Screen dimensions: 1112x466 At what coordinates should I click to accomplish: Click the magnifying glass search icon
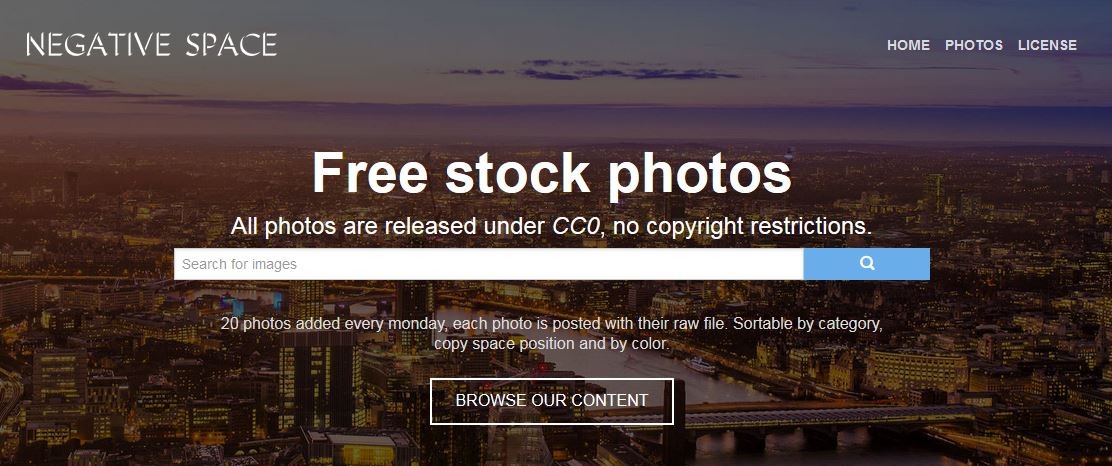(x=867, y=263)
